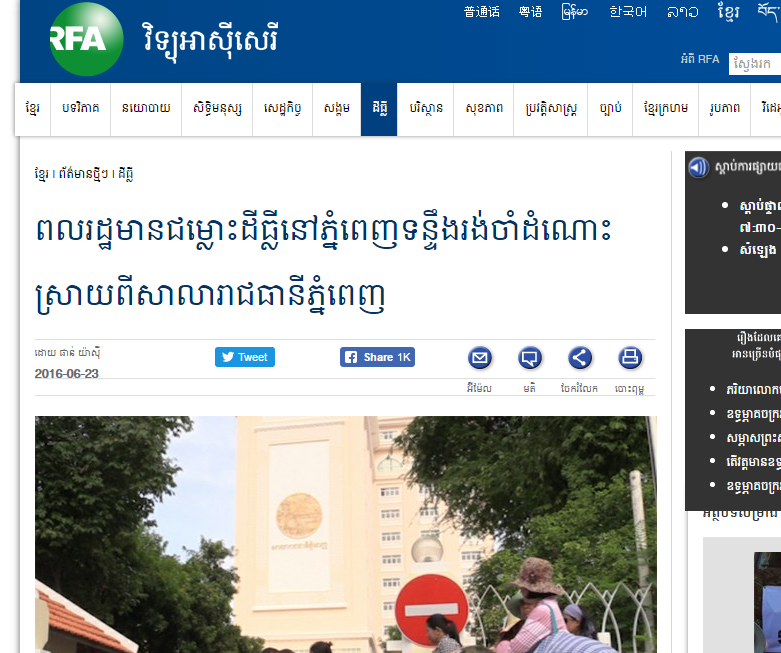
Task: Open the សិទ្ធិមនុស្ស menu tab
Action: point(217,109)
